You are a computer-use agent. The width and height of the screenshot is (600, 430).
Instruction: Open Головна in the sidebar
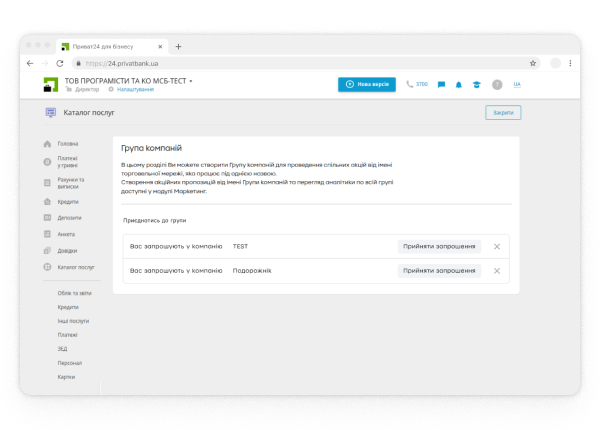(67, 144)
